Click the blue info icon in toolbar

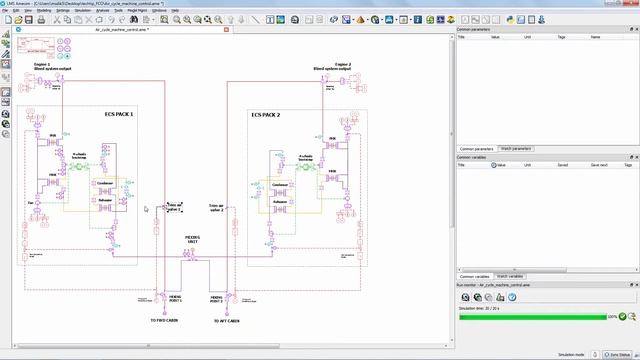coord(418,20)
